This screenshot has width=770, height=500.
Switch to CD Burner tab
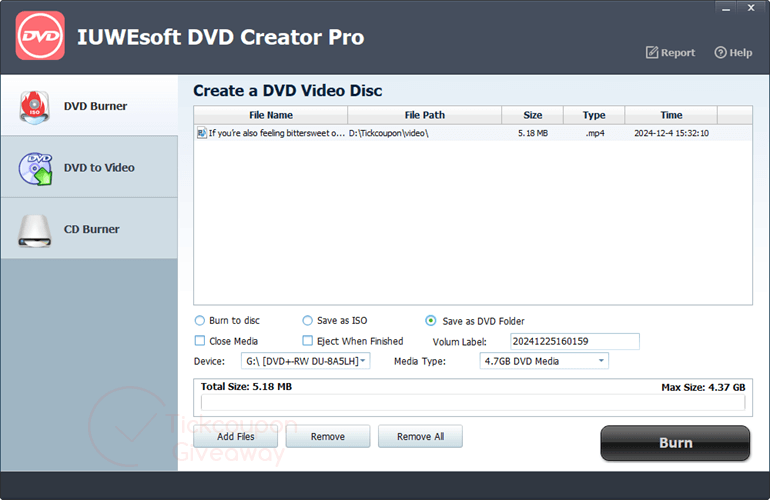89,229
